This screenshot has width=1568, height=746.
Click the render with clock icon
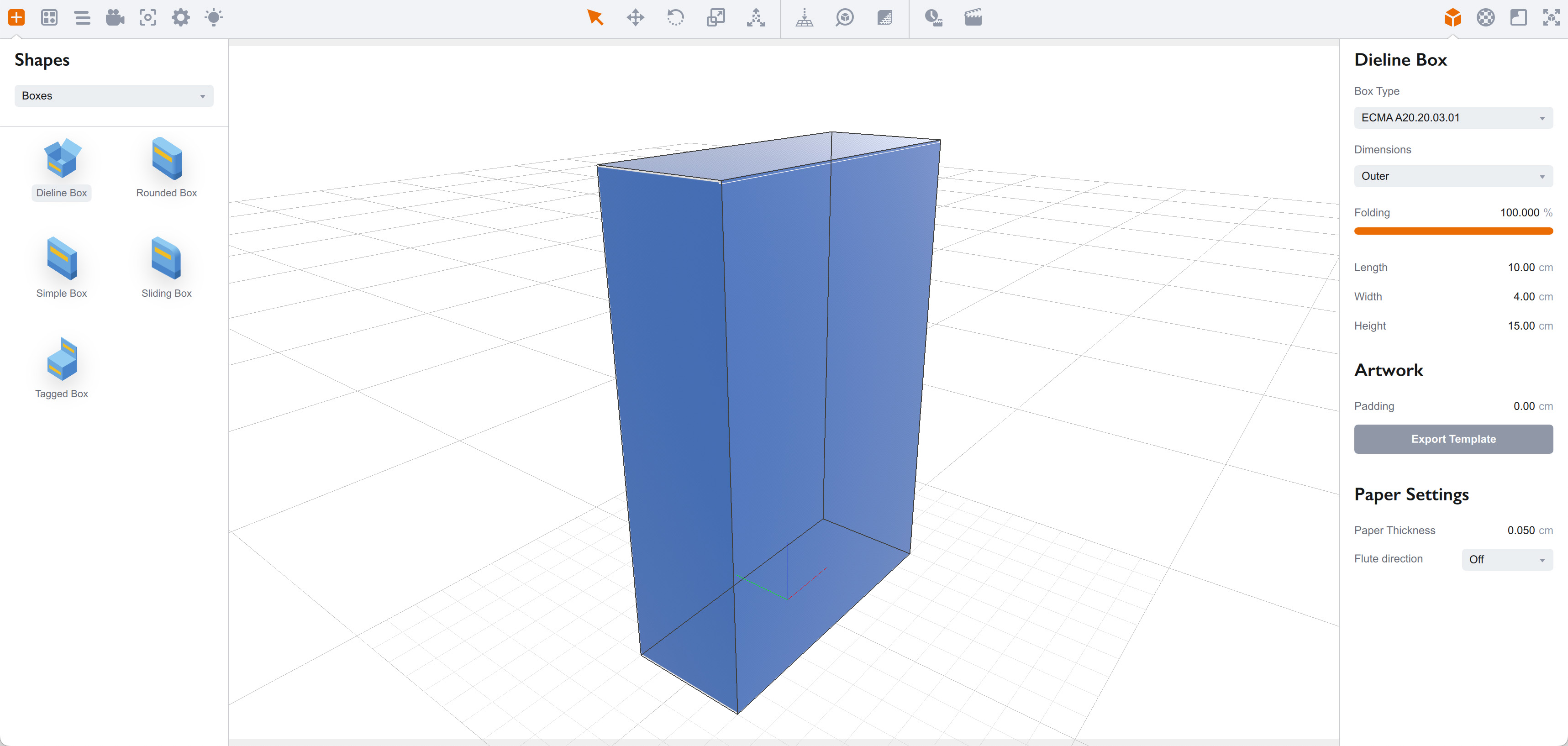point(932,17)
